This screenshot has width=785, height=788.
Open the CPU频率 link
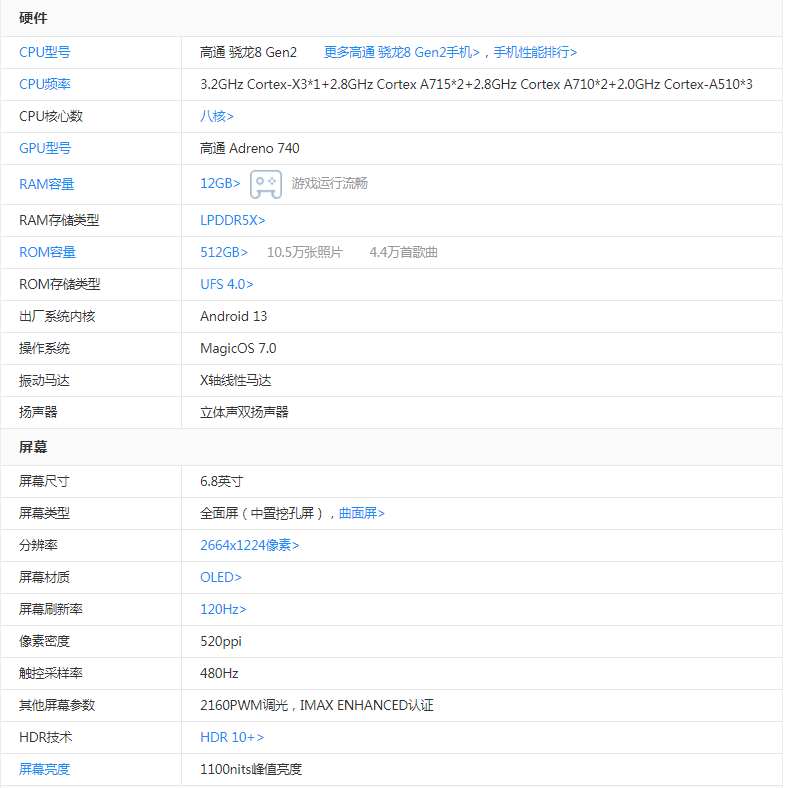click(x=45, y=84)
